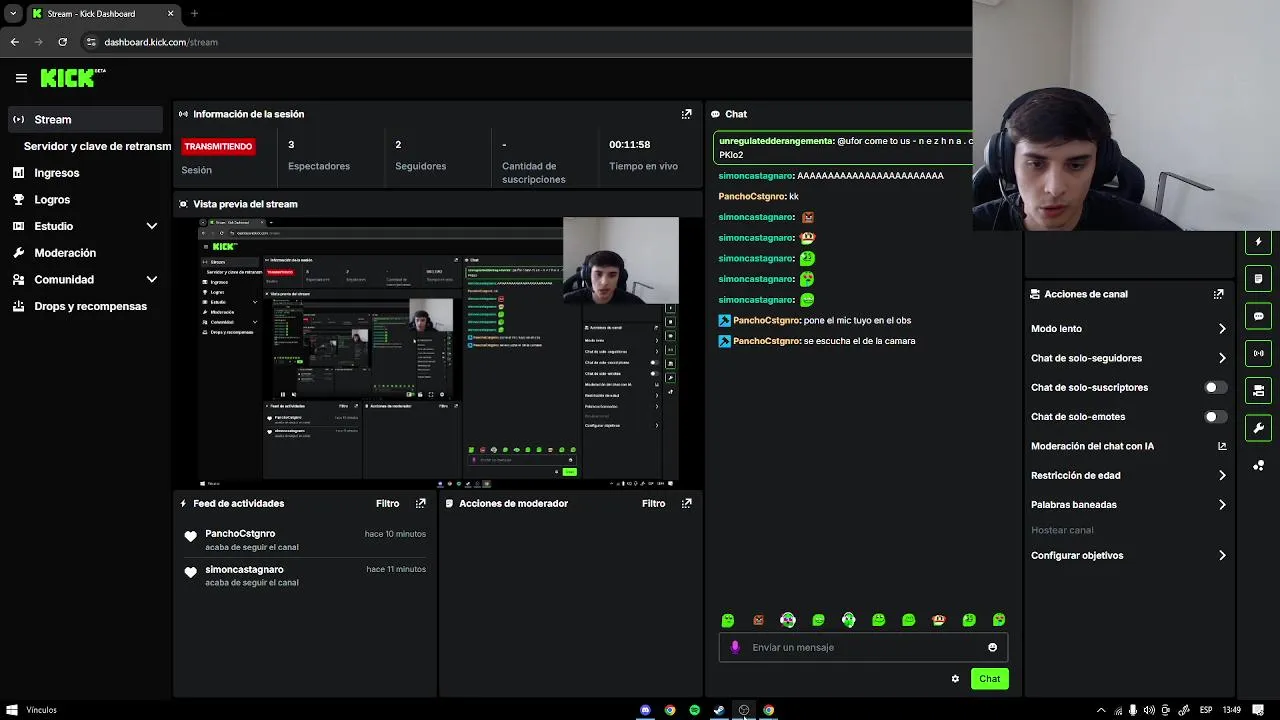Click the Windows Start button

[x=12, y=710]
